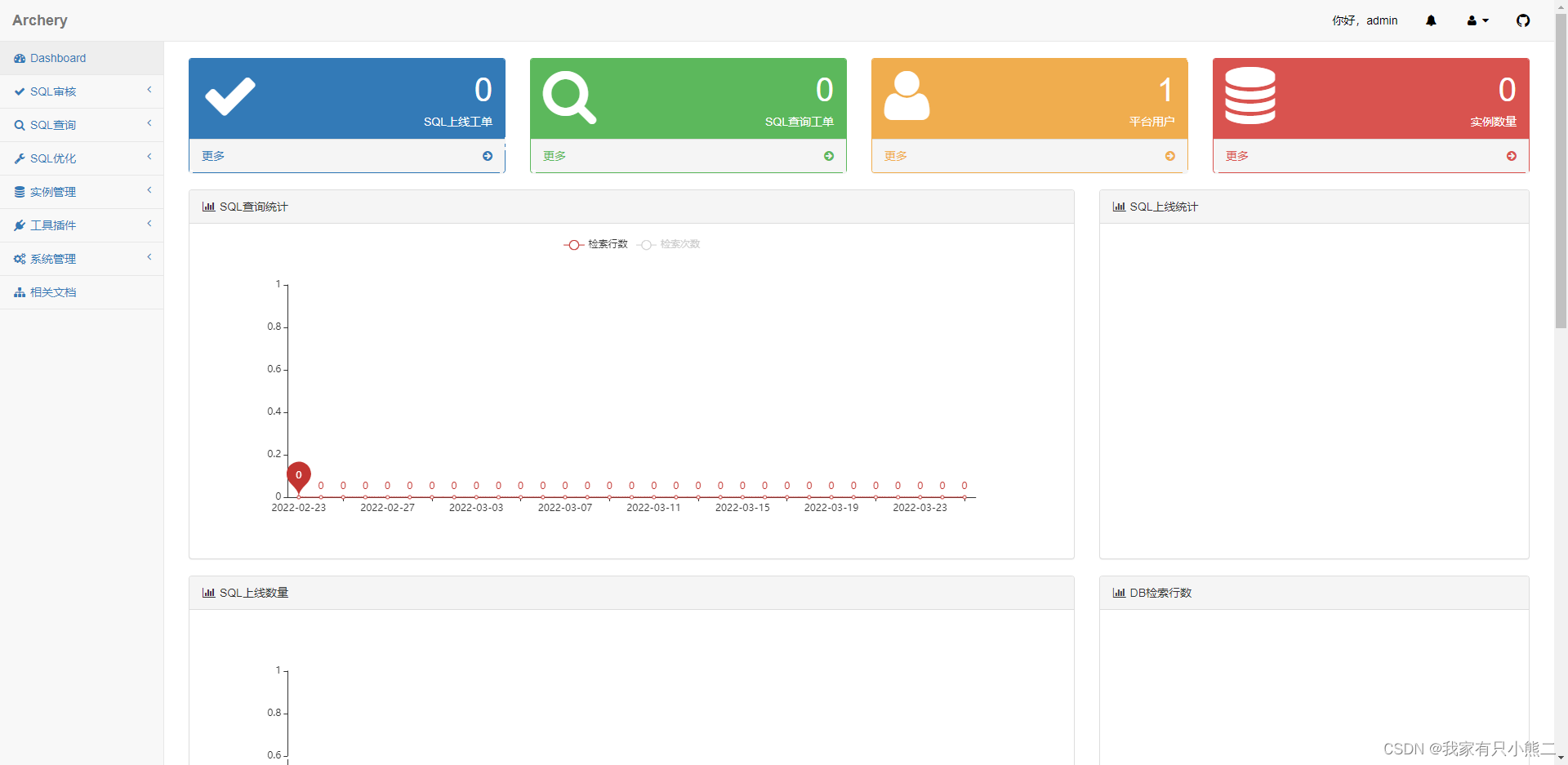Viewport: 1568px width, 765px height.
Task: Open the GitHub repository icon
Action: click(1523, 20)
